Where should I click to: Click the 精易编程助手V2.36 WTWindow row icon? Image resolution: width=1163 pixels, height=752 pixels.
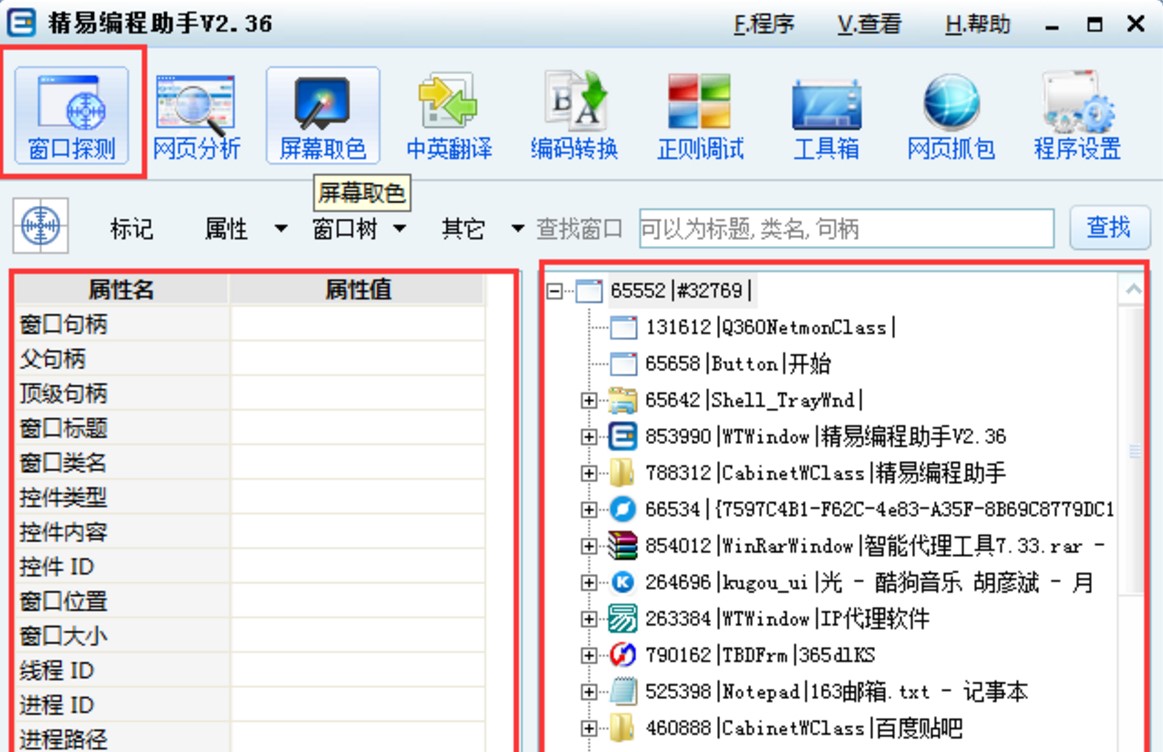tap(623, 436)
